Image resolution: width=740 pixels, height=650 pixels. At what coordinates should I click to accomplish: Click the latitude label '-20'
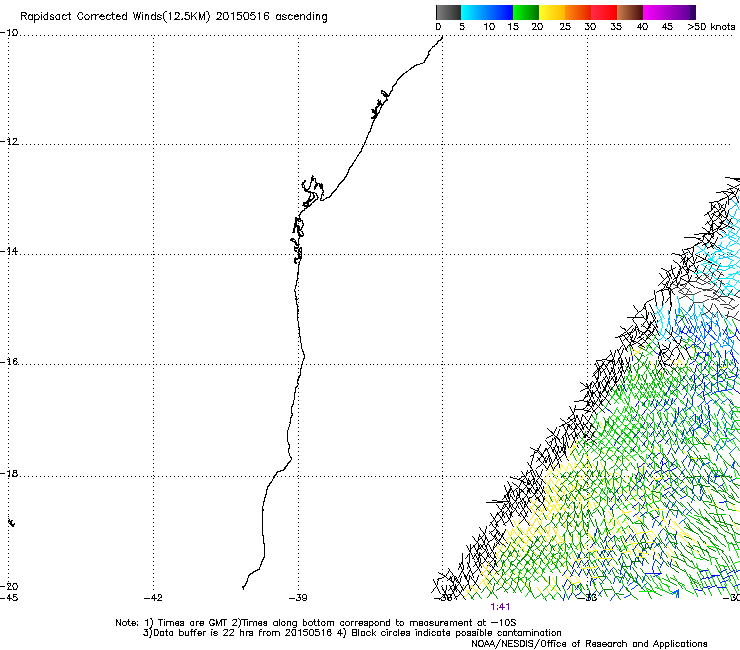9,586
